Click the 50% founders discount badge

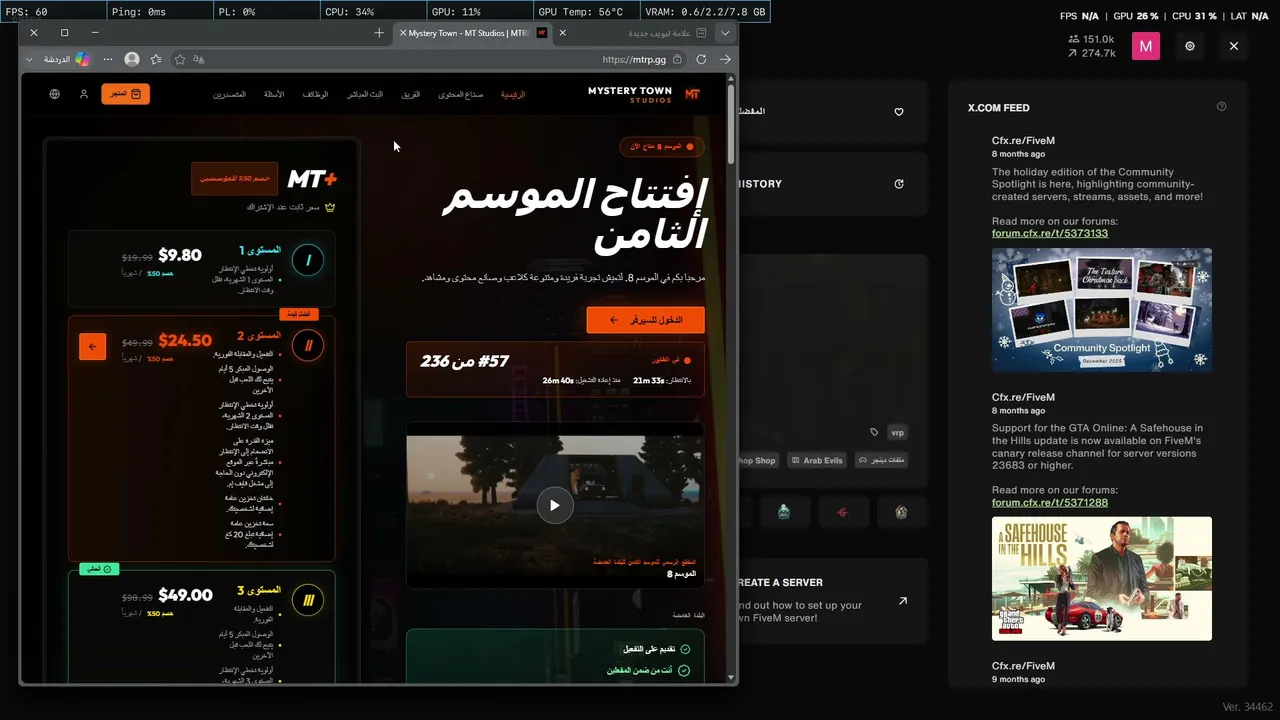coord(235,178)
